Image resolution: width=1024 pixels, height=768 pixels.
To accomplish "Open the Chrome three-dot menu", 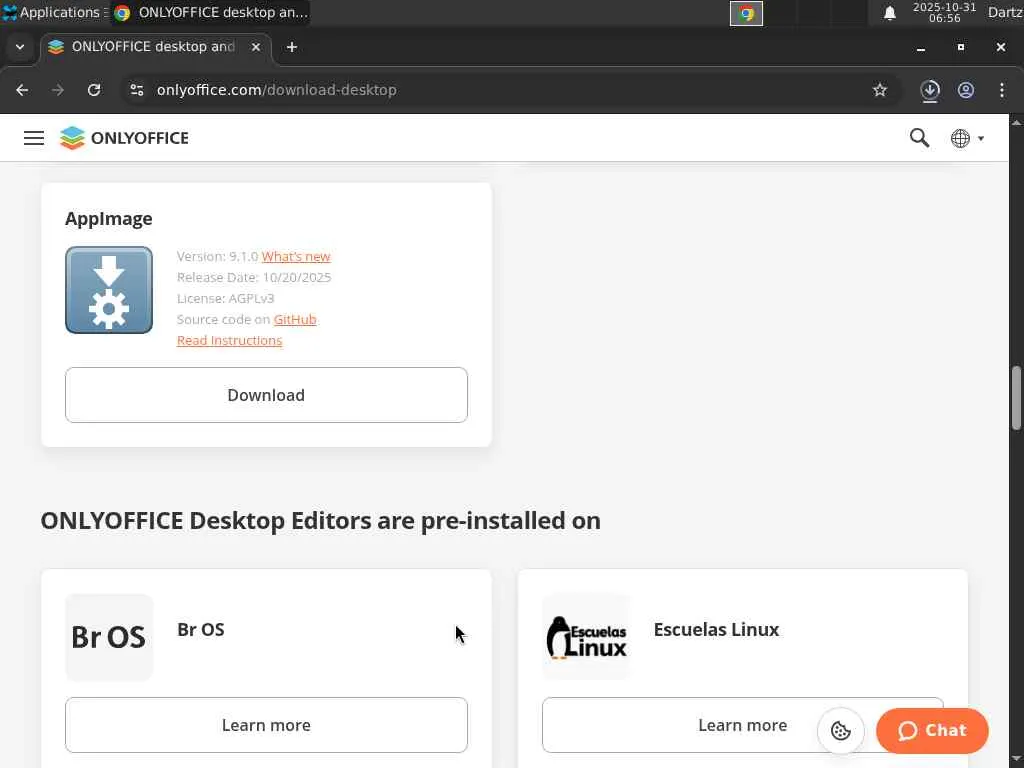I will [x=1002, y=90].
